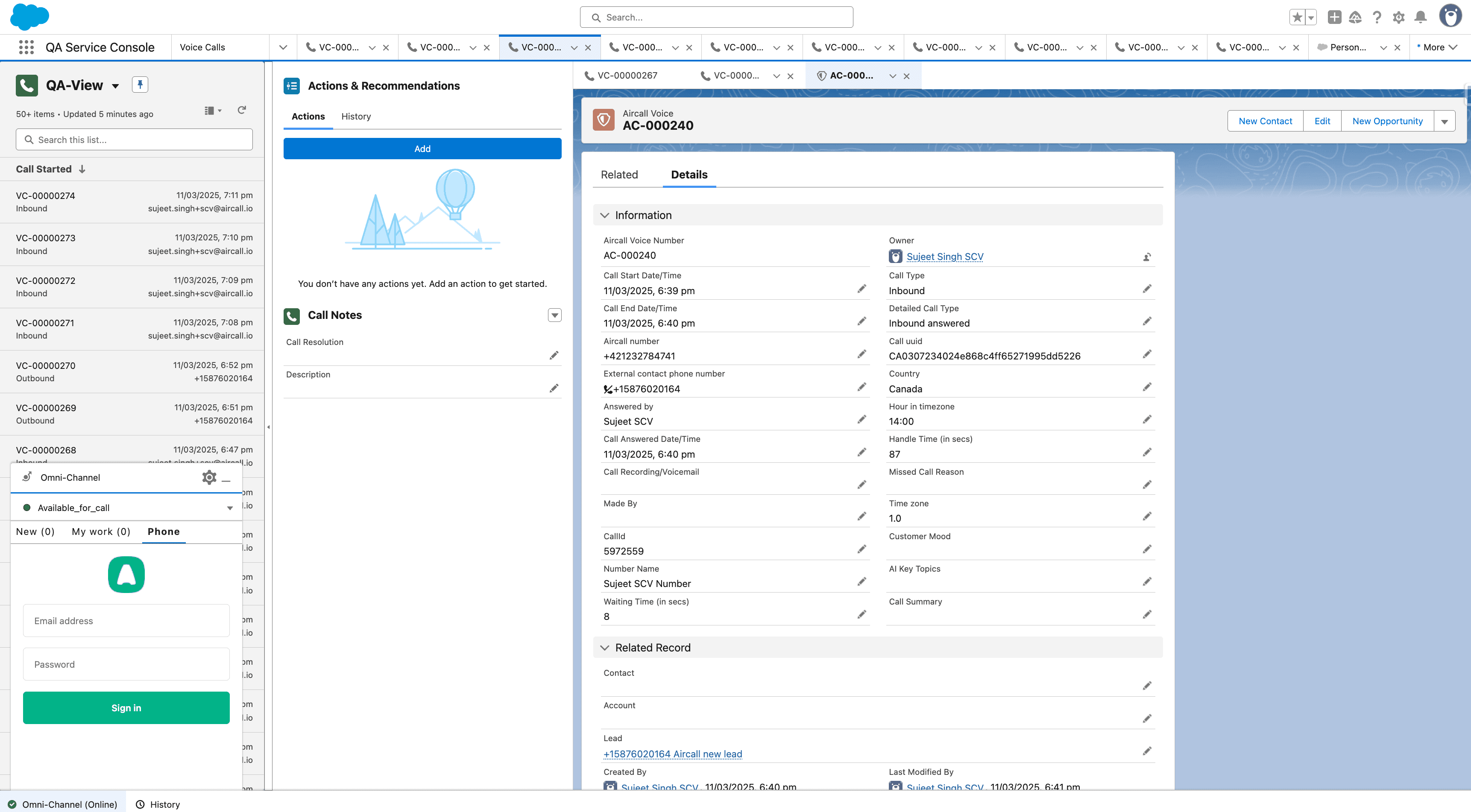
Task: Select My work (0) tab
Action: pos(101,531)
